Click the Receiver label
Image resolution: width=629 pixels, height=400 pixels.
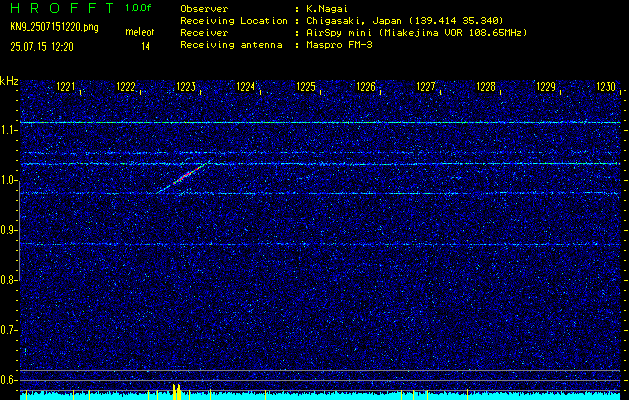click(204, 32)
